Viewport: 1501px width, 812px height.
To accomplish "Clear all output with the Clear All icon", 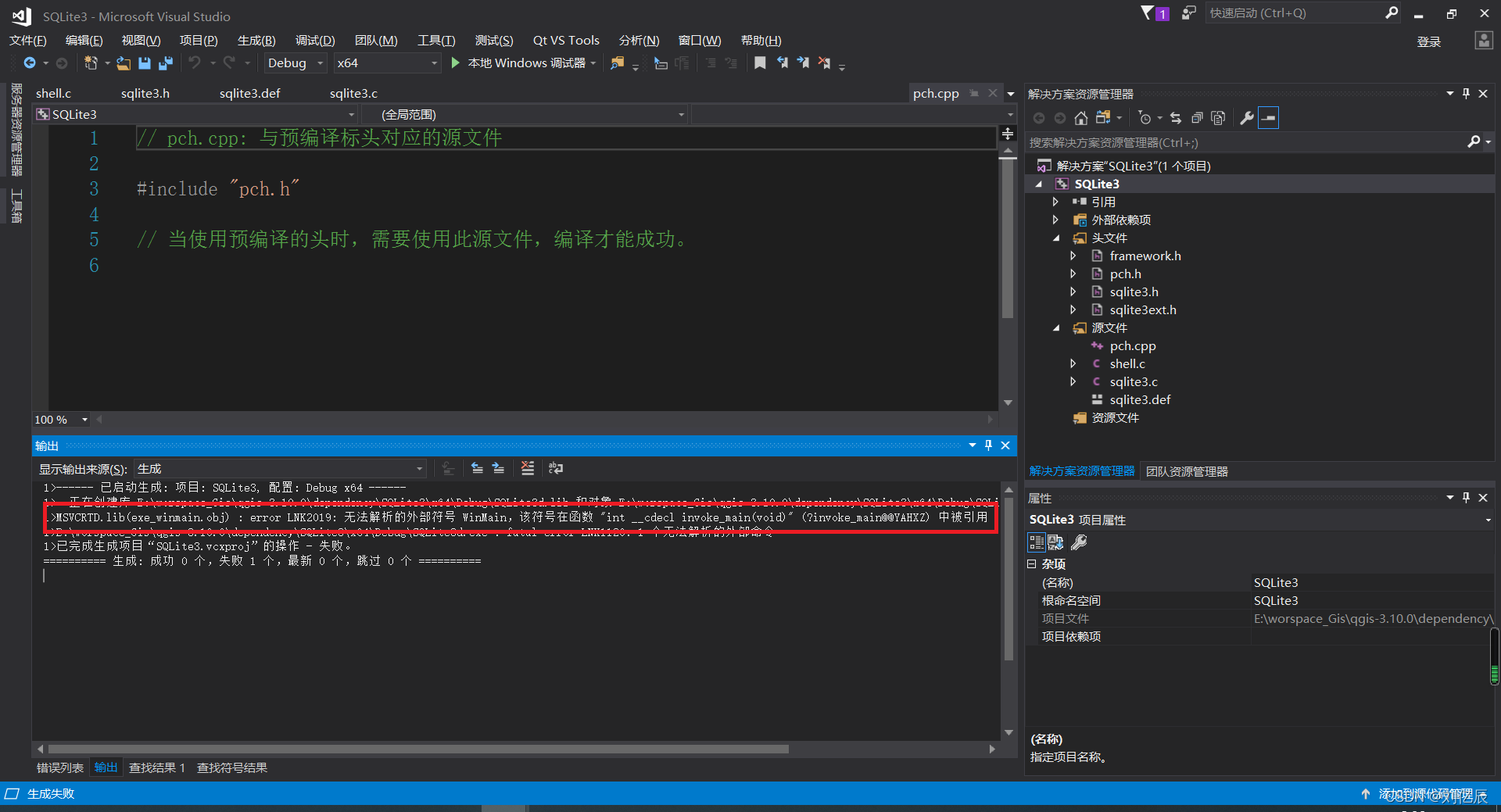I will (x=528, y=468).
